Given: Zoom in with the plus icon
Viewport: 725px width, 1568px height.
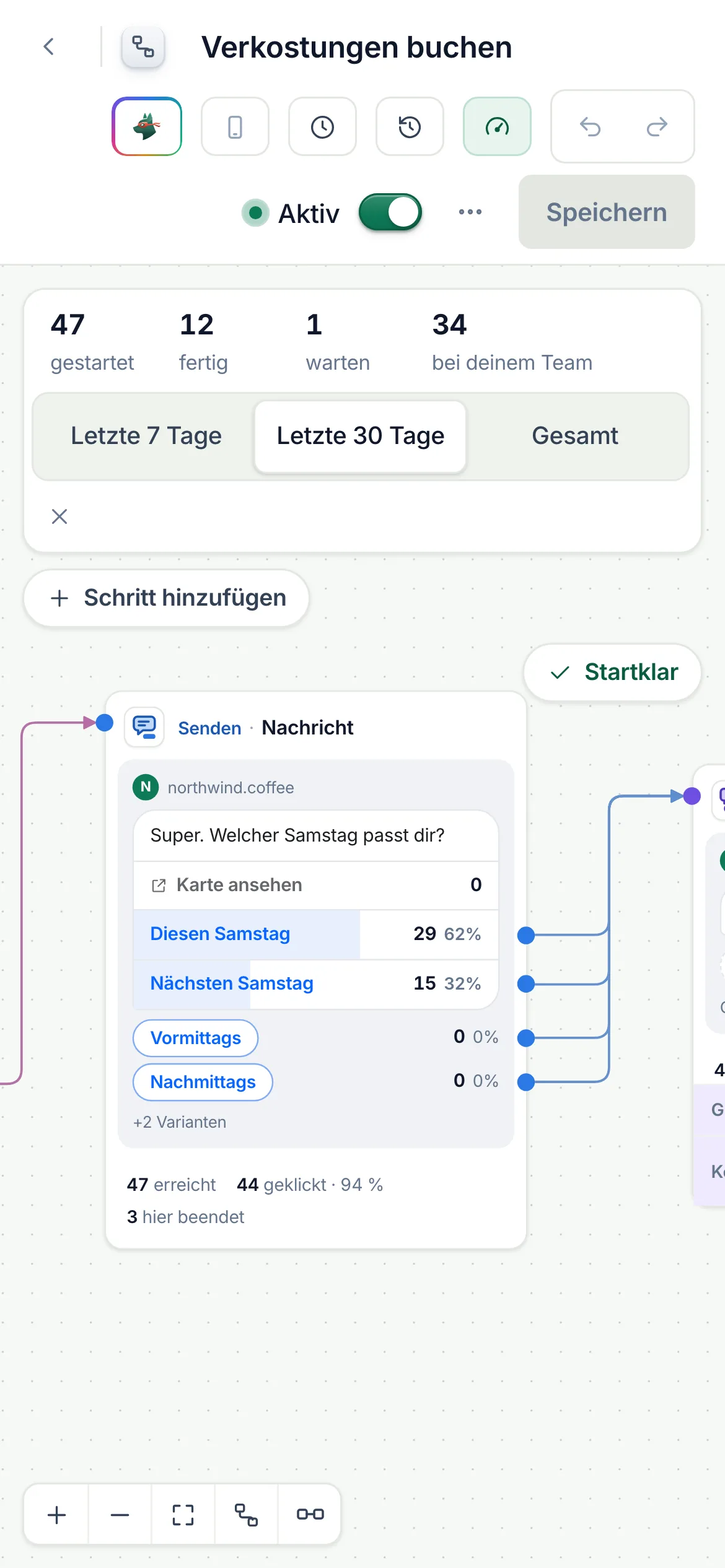Looking at the screenshot, I should pos(56,1515).
